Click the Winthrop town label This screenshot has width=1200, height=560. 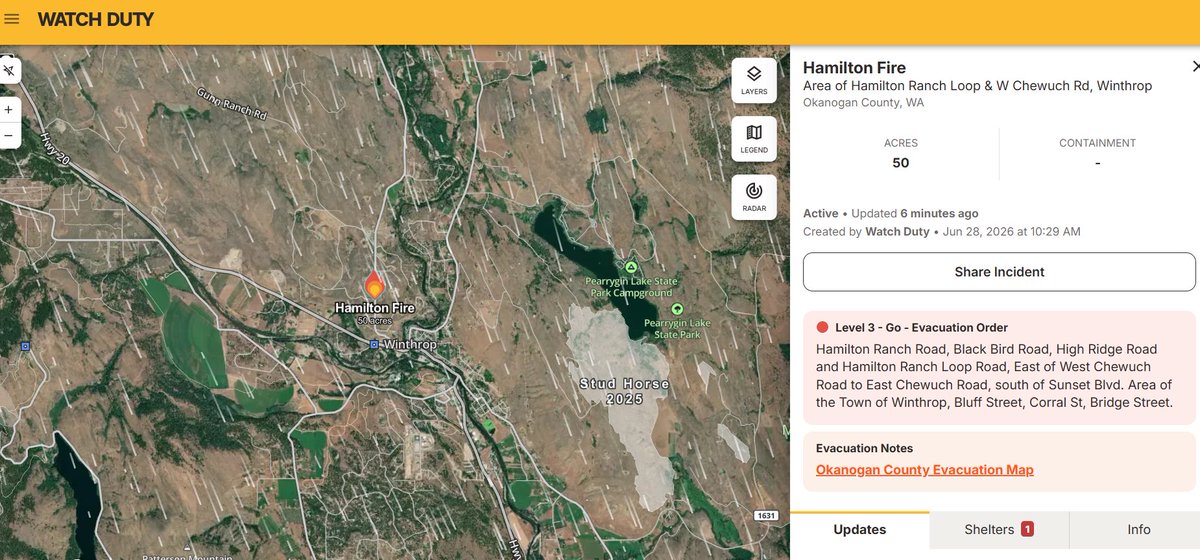coord(410,344)
